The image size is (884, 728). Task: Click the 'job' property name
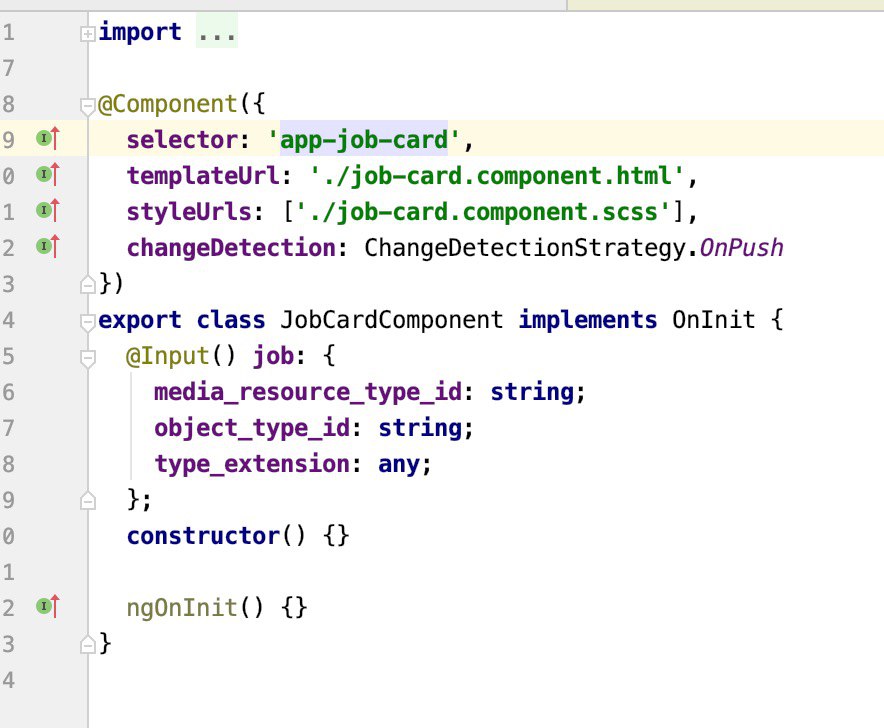(x=273, y=357)
